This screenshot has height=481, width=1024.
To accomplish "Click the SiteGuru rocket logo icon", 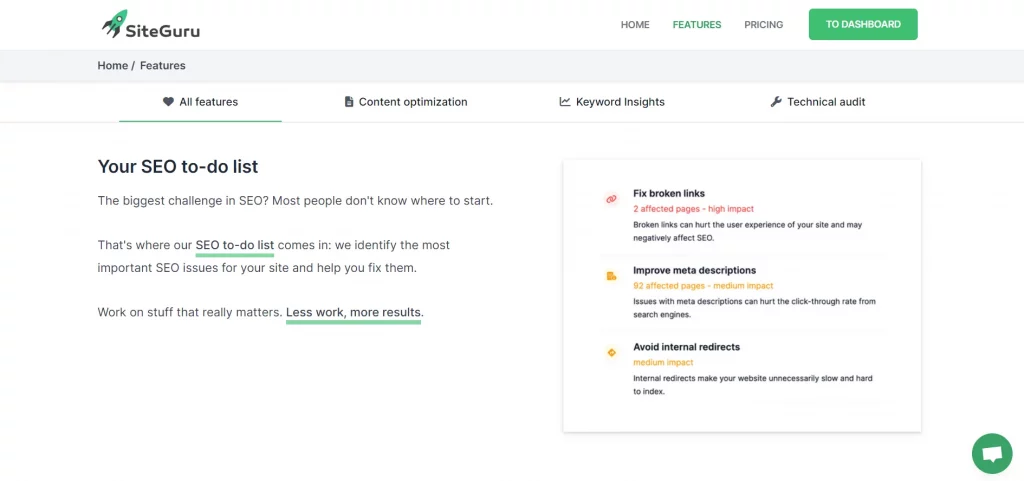I will [x=114, y=23].
